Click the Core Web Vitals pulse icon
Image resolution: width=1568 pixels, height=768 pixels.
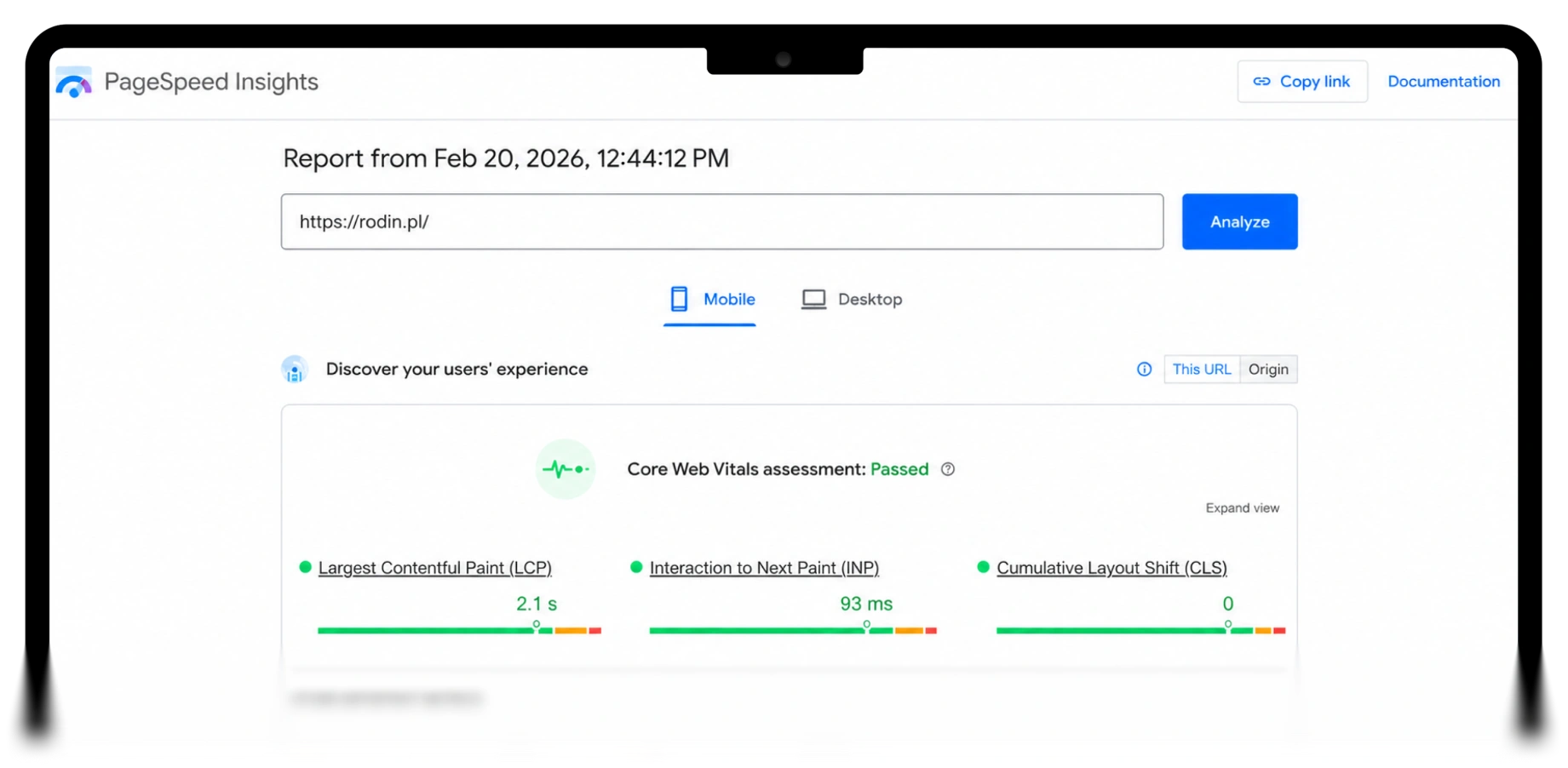pyautogui.click(x=566, y=469)
